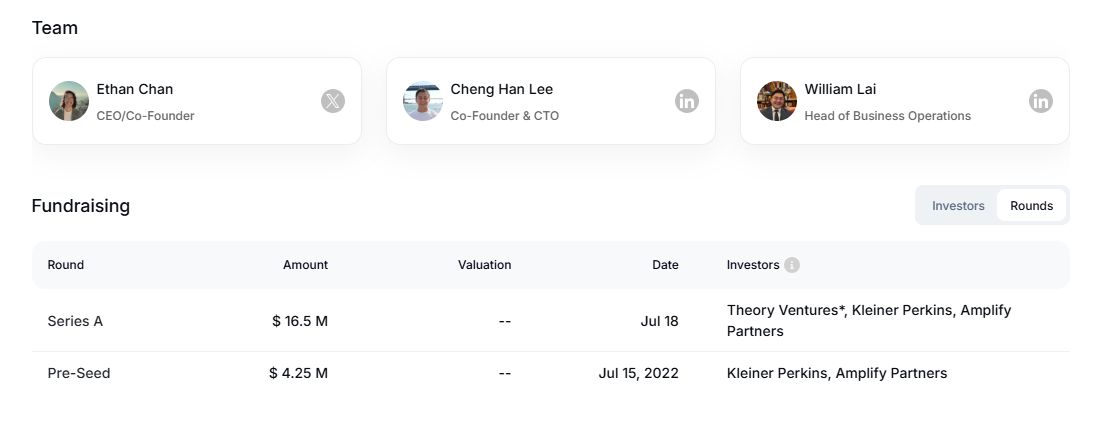Image resolution: width=1093 pixels, height=424 pixels.
Task: Click Theory Ventures investor in Series A
Action: (x=785, y=310)
